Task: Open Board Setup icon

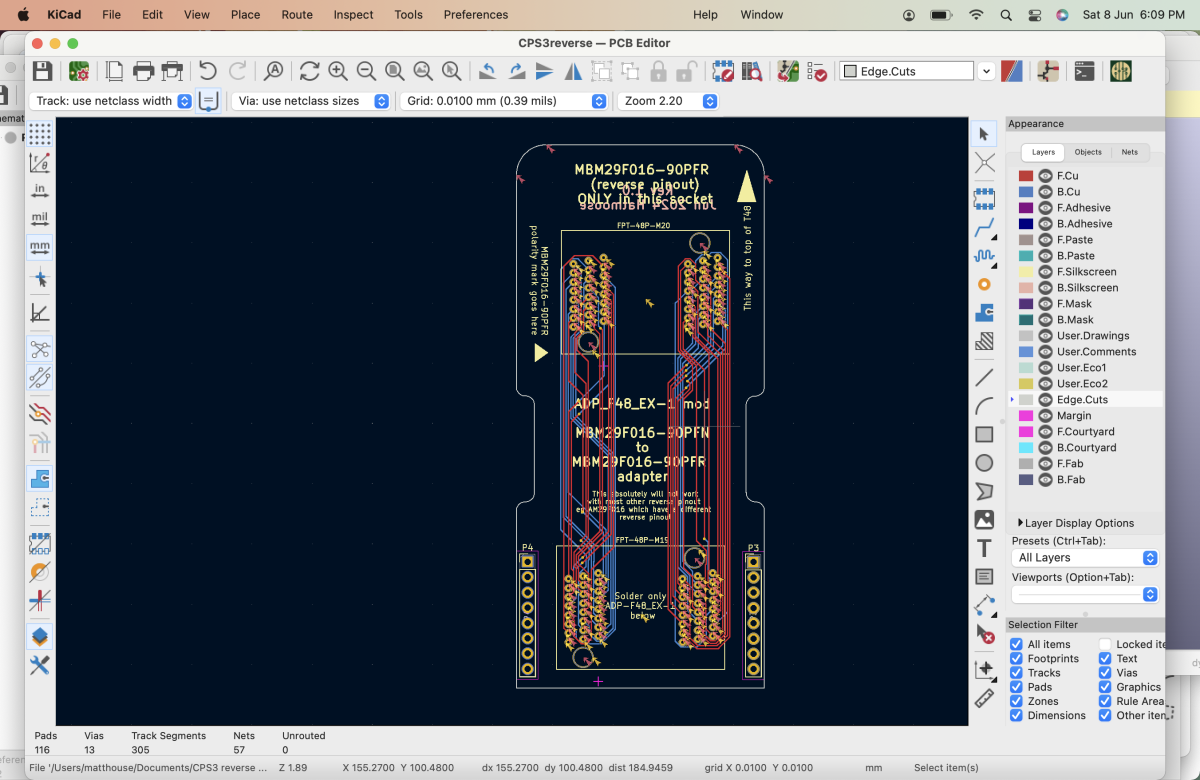Action: tap(79, 71)
